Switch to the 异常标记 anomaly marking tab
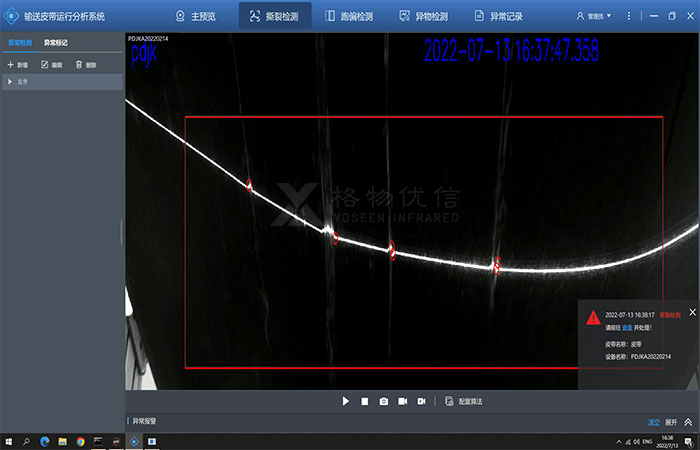The width and height of the screenshot is (700, 450). click(56, 43)
